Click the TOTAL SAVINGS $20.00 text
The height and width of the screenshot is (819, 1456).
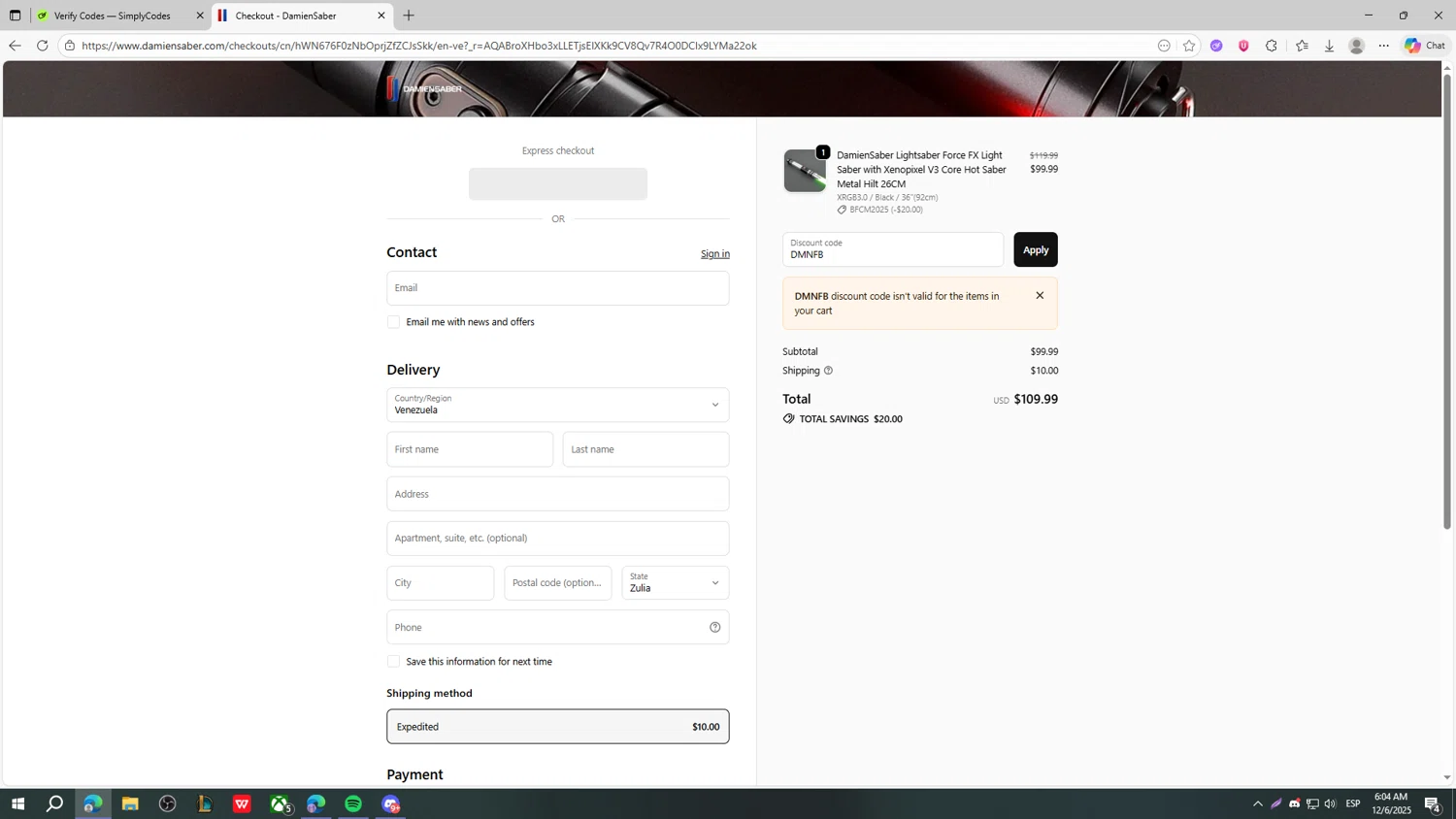(x=850, y=419)
